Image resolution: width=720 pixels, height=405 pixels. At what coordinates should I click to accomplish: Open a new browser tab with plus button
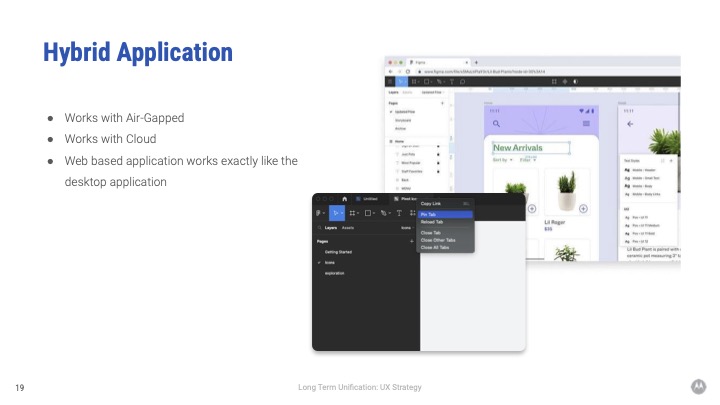coord(476,62)
